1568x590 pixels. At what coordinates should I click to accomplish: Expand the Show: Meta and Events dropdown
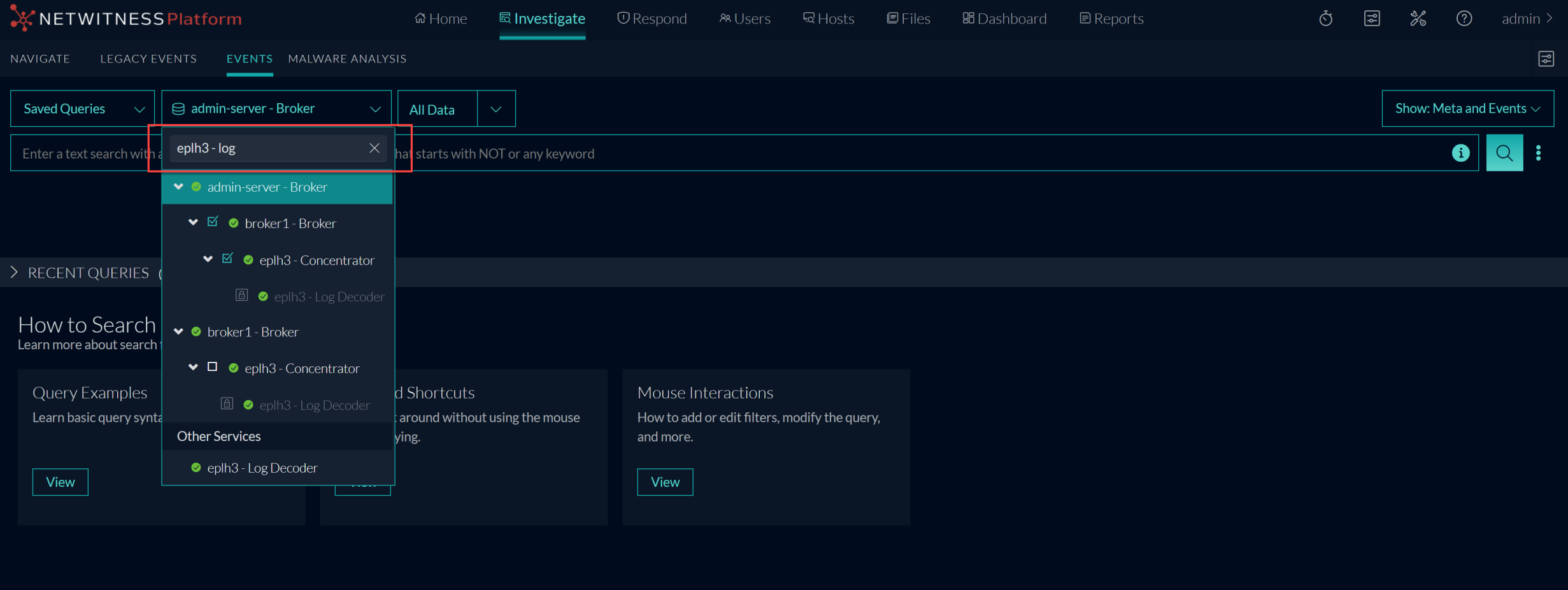click(x=1467, y=109)
